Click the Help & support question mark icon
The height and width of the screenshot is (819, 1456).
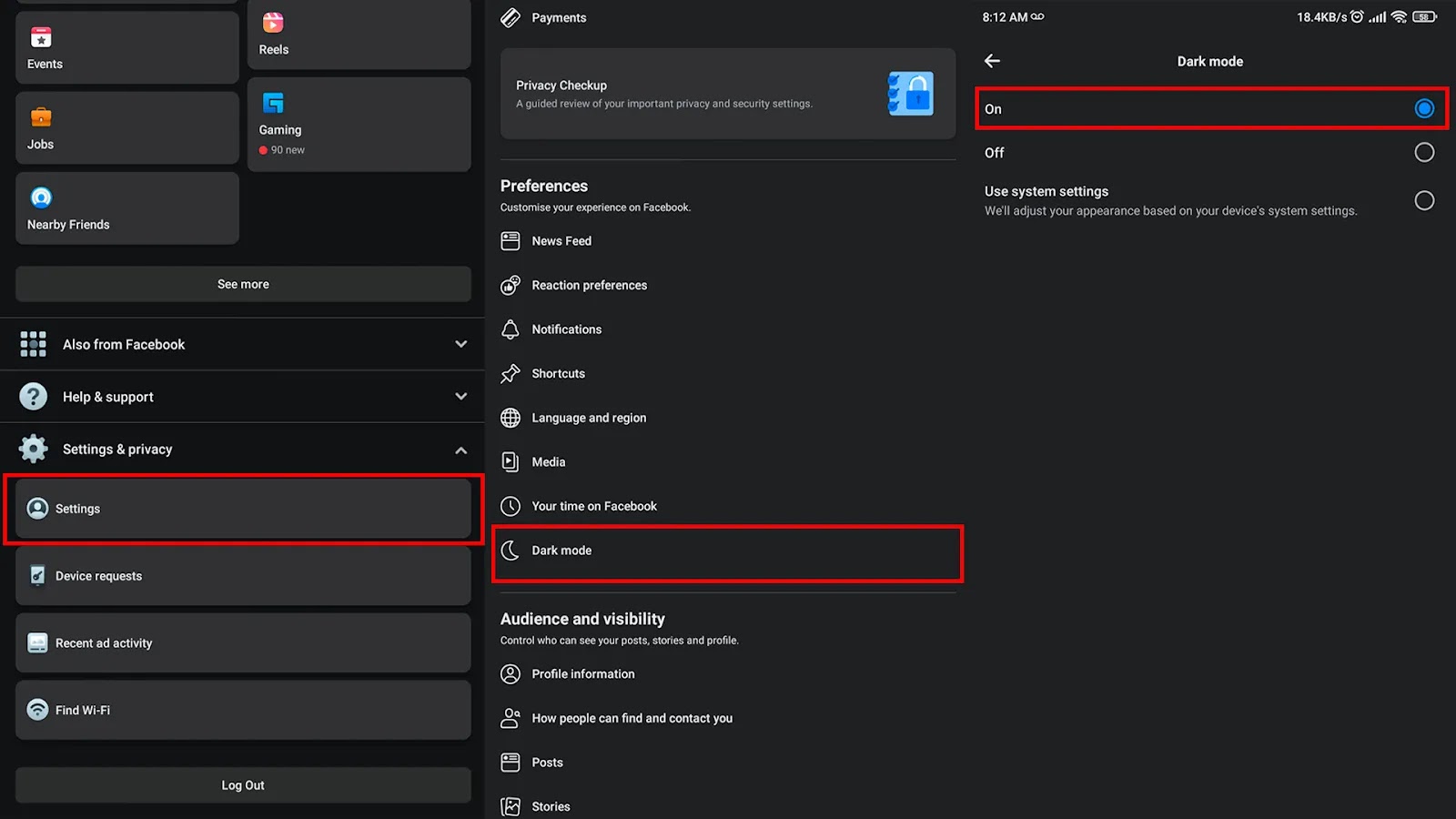(34, 397)
